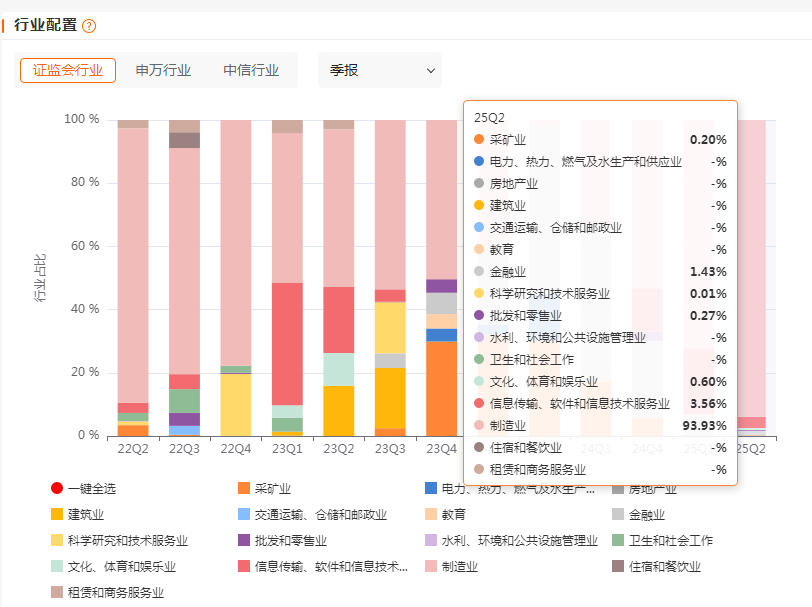Click the 23Q3 stacked bar
Screen dimensions: 812x607
click(x=390, y=278)
